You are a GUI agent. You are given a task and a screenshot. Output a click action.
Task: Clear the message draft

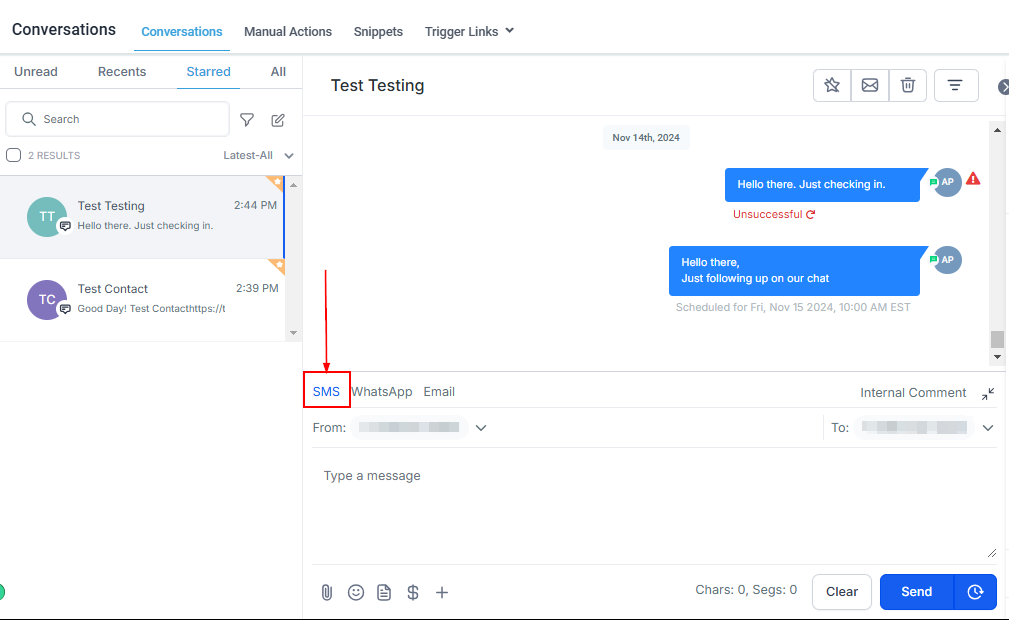842,592
